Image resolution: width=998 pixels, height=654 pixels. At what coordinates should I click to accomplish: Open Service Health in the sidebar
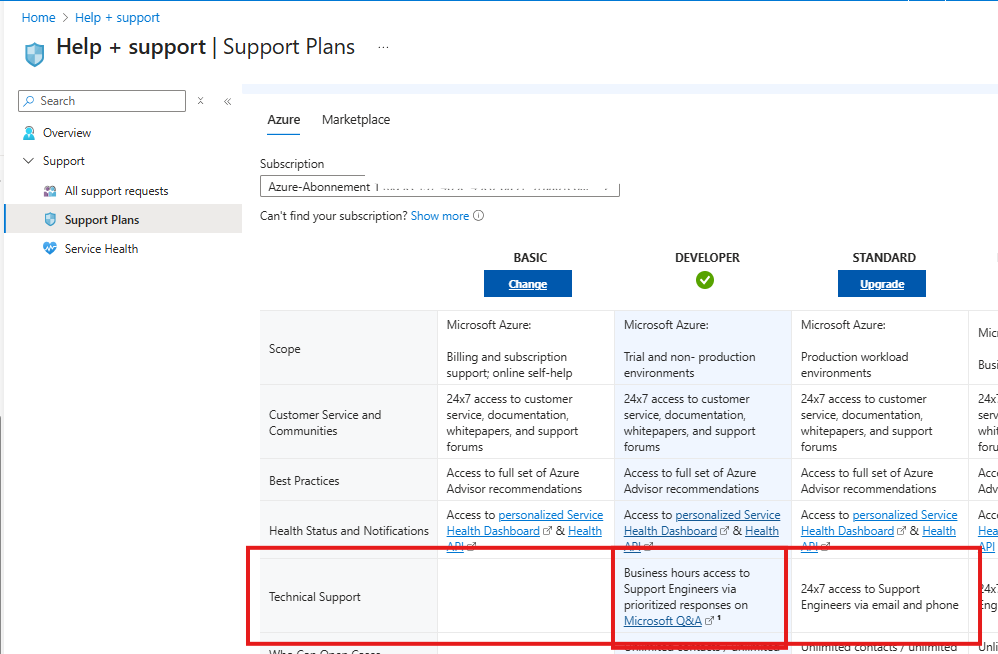tap(101, 249)
